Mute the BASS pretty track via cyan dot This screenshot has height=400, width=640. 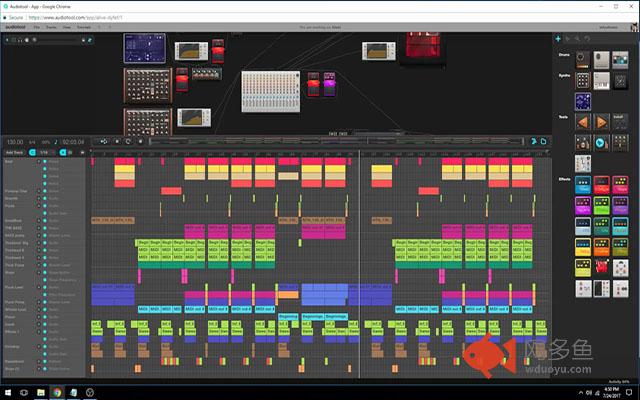click(44, 236)
